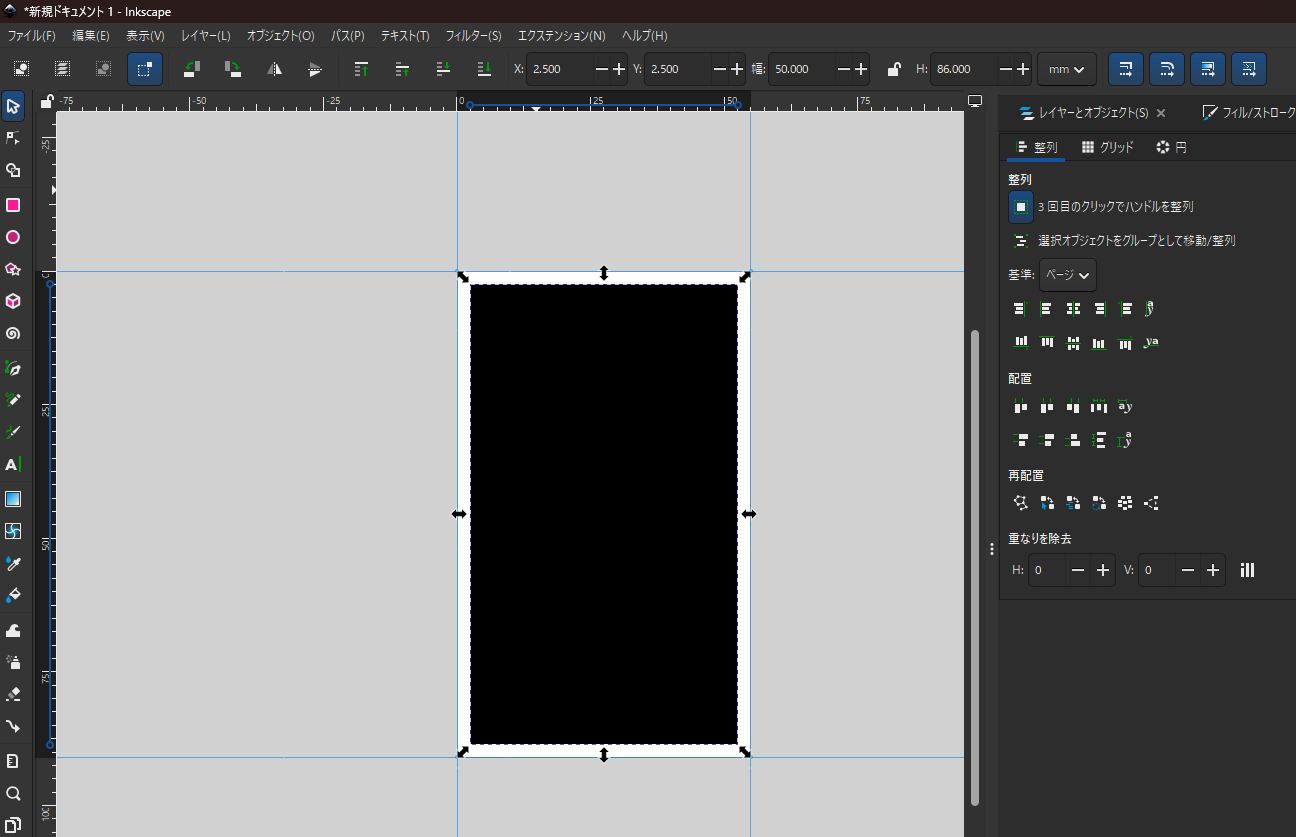Click Raise selection to top icon
The width and height of the screenshot is (1296, 837).
click(362, 70)
